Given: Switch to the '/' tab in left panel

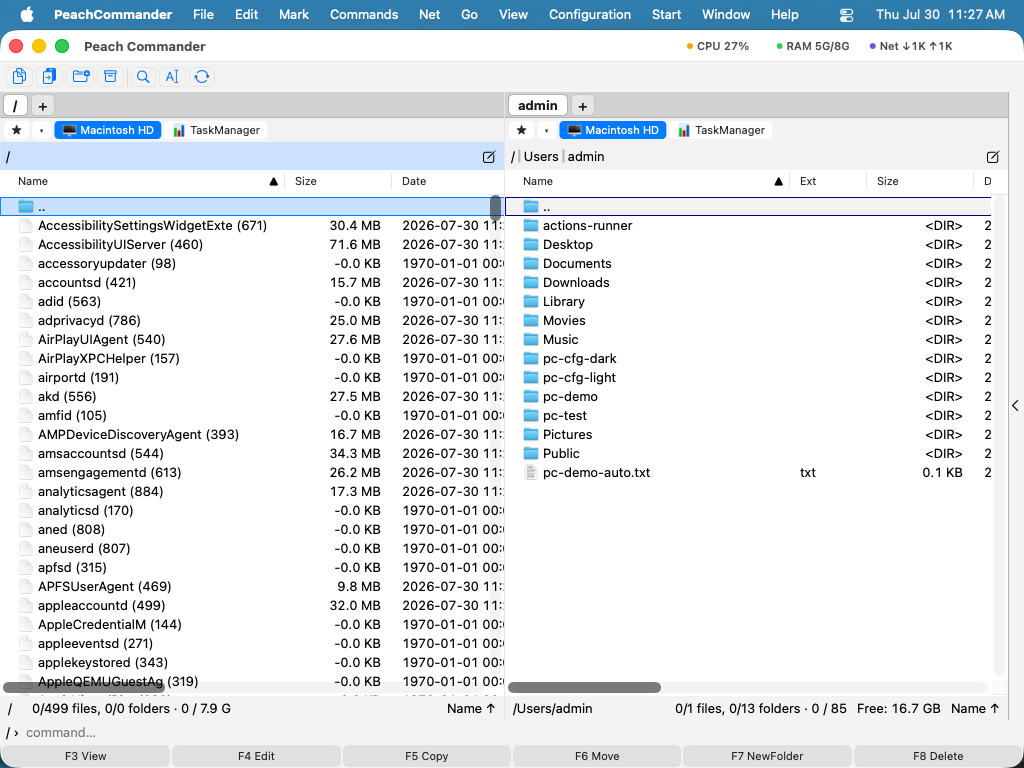Looking at the screenshot, I should coord(16,106).
